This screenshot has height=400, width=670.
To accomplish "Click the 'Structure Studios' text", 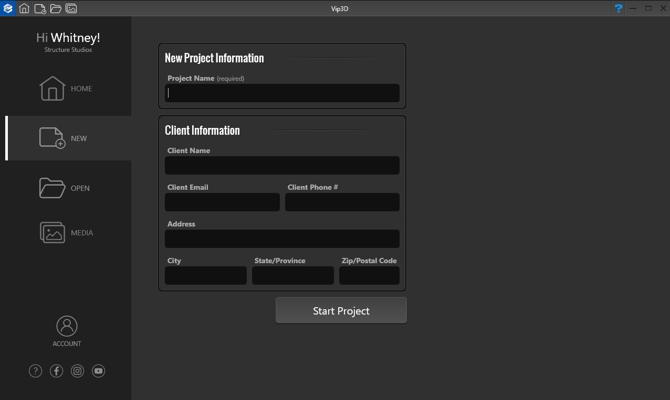I will (68, 50).
